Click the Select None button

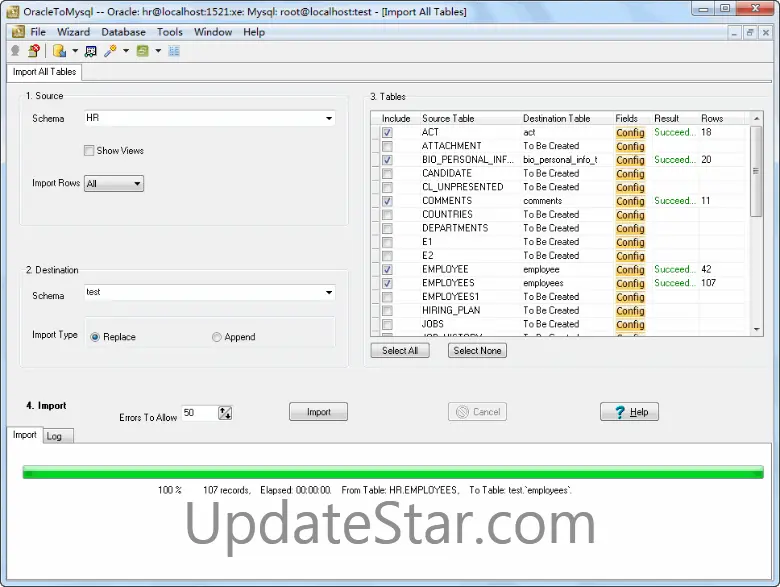pyautogui.click(x=477, y=351)
